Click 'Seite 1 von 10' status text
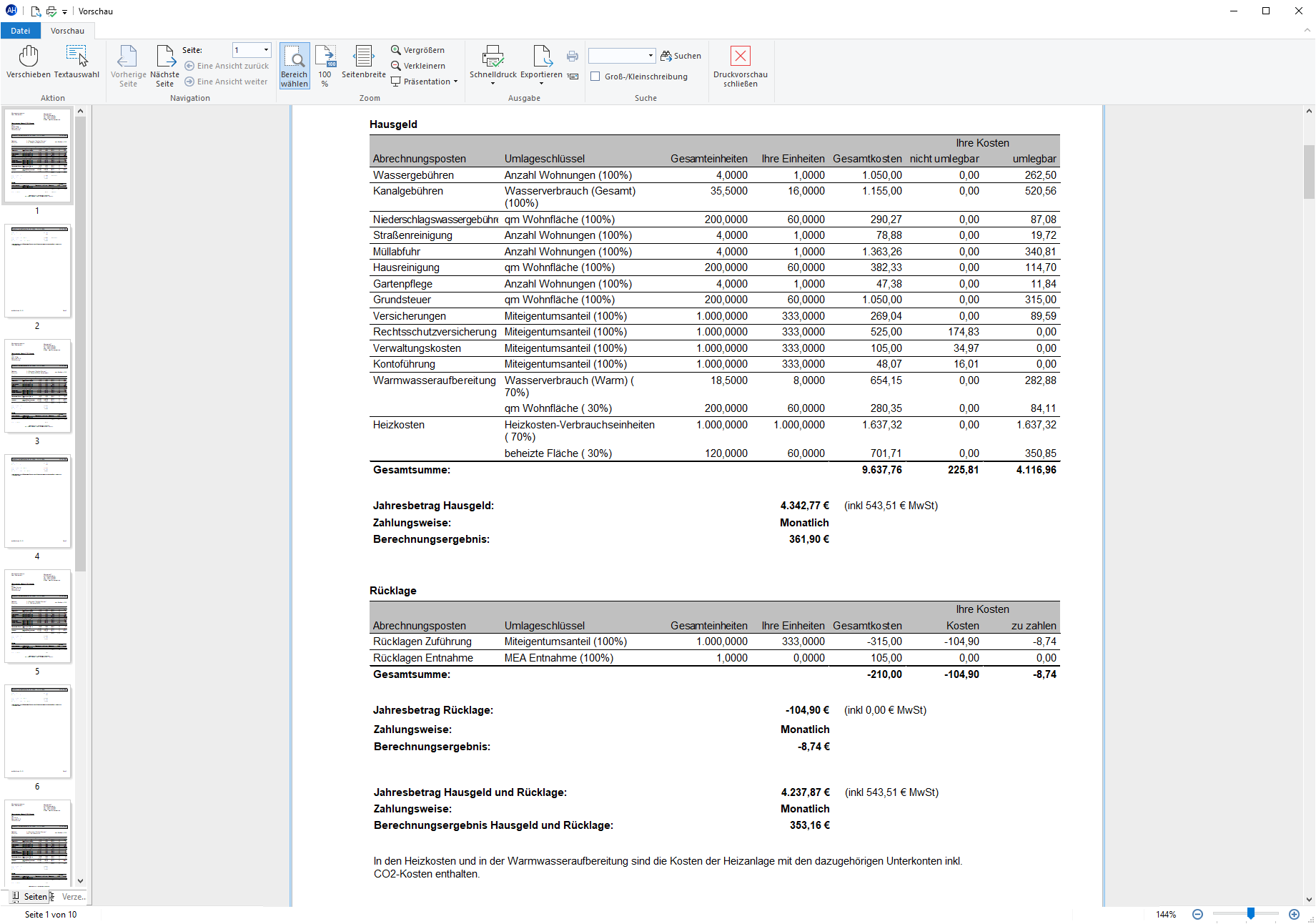 point(51,915)
